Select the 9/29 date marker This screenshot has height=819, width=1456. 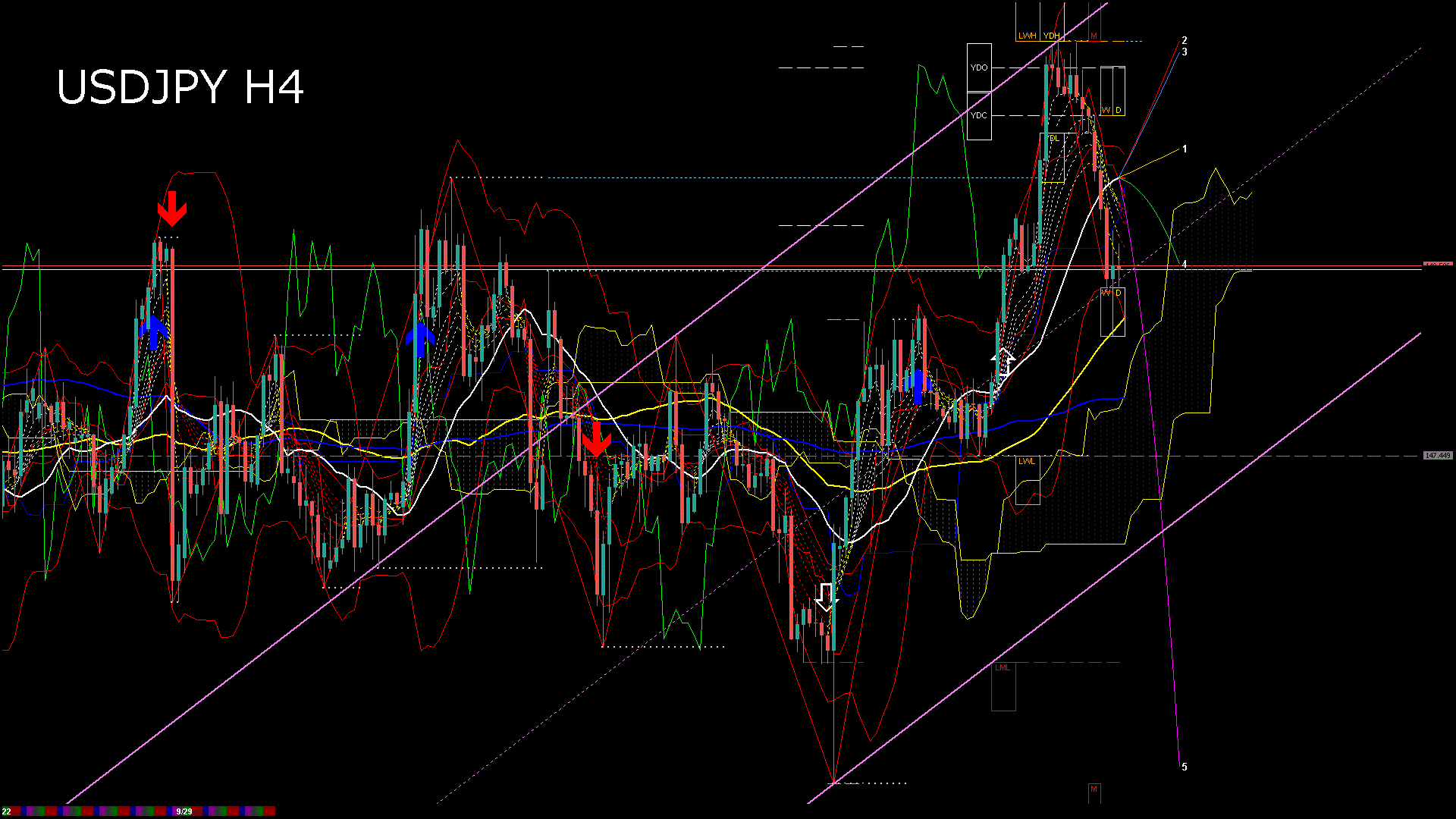click(184, 811)
